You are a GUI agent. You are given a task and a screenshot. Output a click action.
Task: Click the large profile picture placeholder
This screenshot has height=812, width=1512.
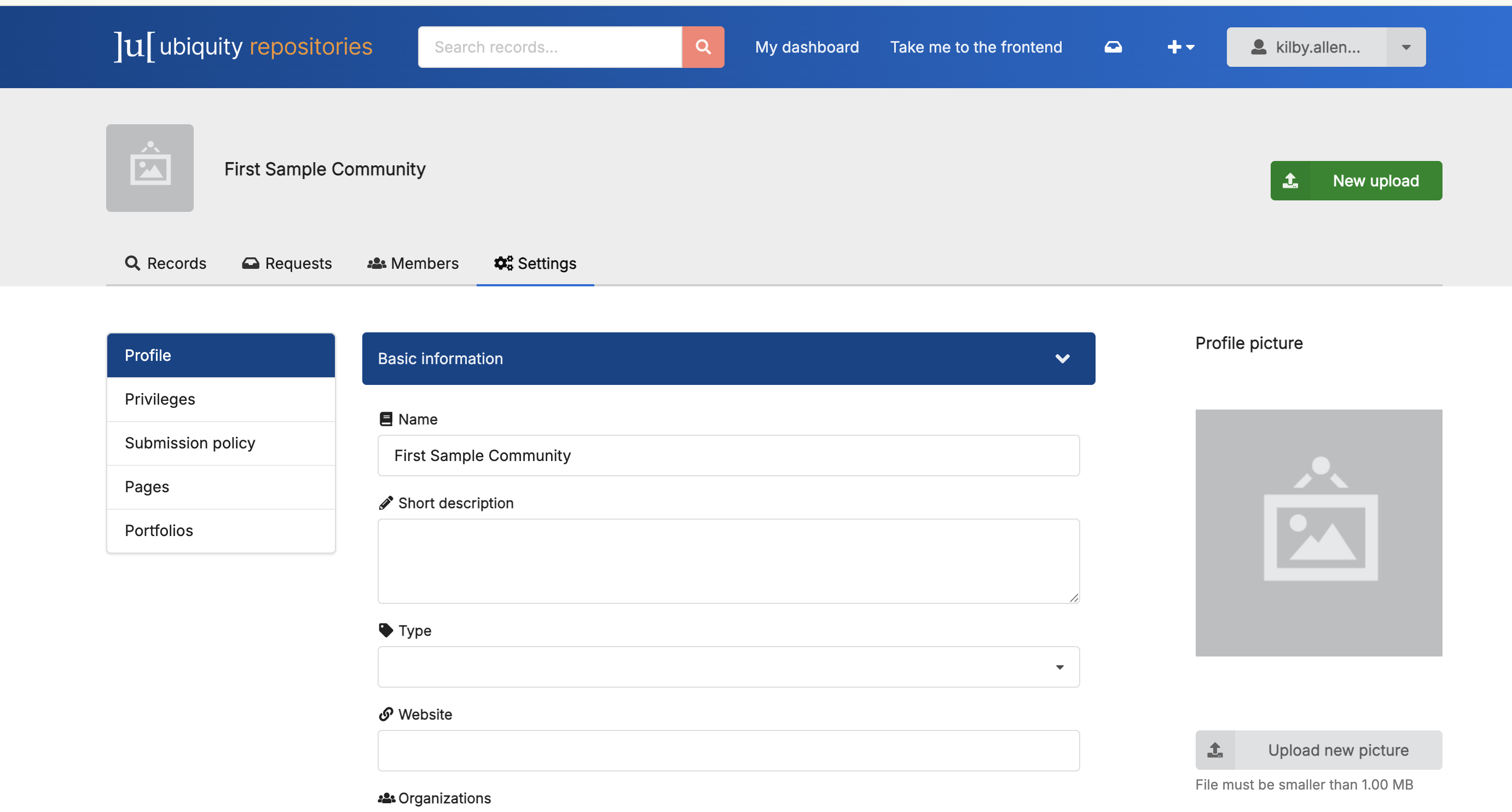1318,533
